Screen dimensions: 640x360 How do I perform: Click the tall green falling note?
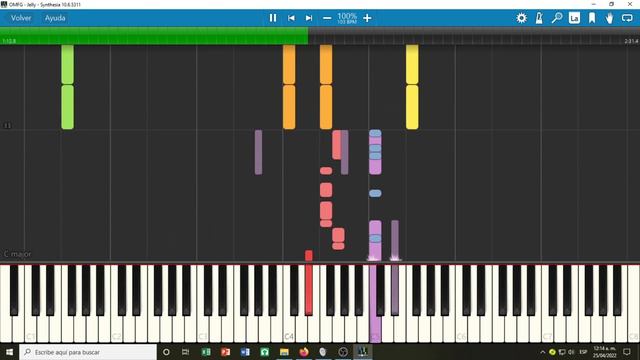(67, 87)
